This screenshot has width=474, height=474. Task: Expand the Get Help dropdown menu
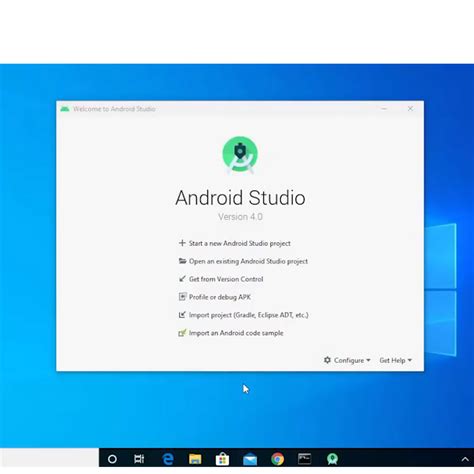coord(396,360)
